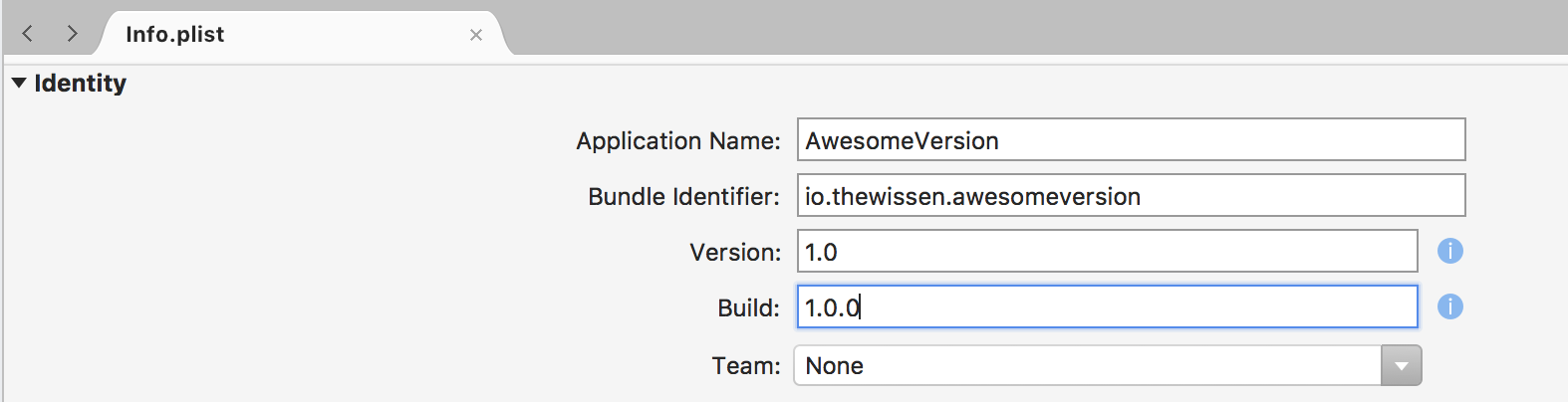Click the Version label text
Viewport: 1568px width, 402px height.
[735, 253]
